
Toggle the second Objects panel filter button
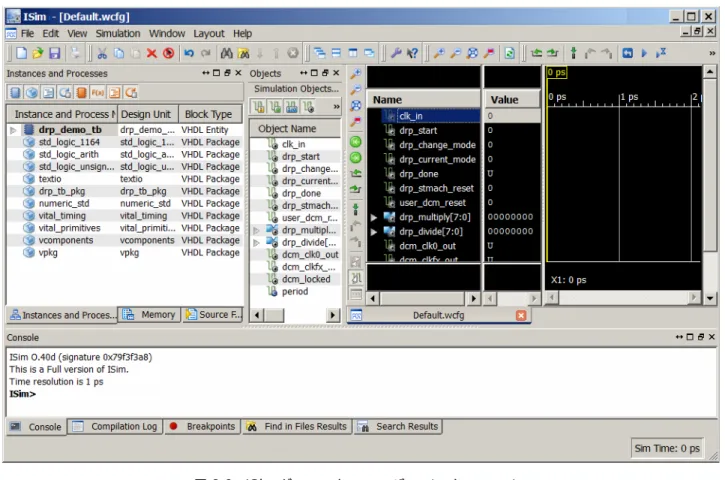point(276,107)
